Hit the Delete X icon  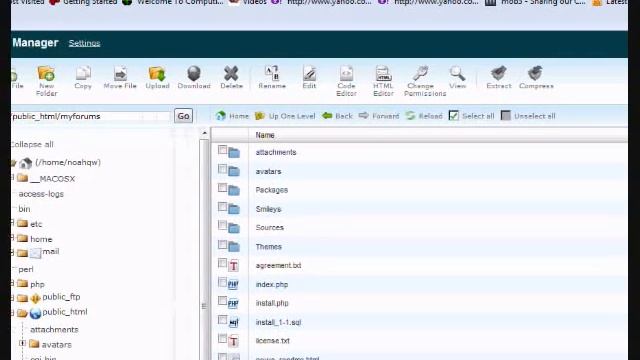pyautogui.click(x=231, y=78)
